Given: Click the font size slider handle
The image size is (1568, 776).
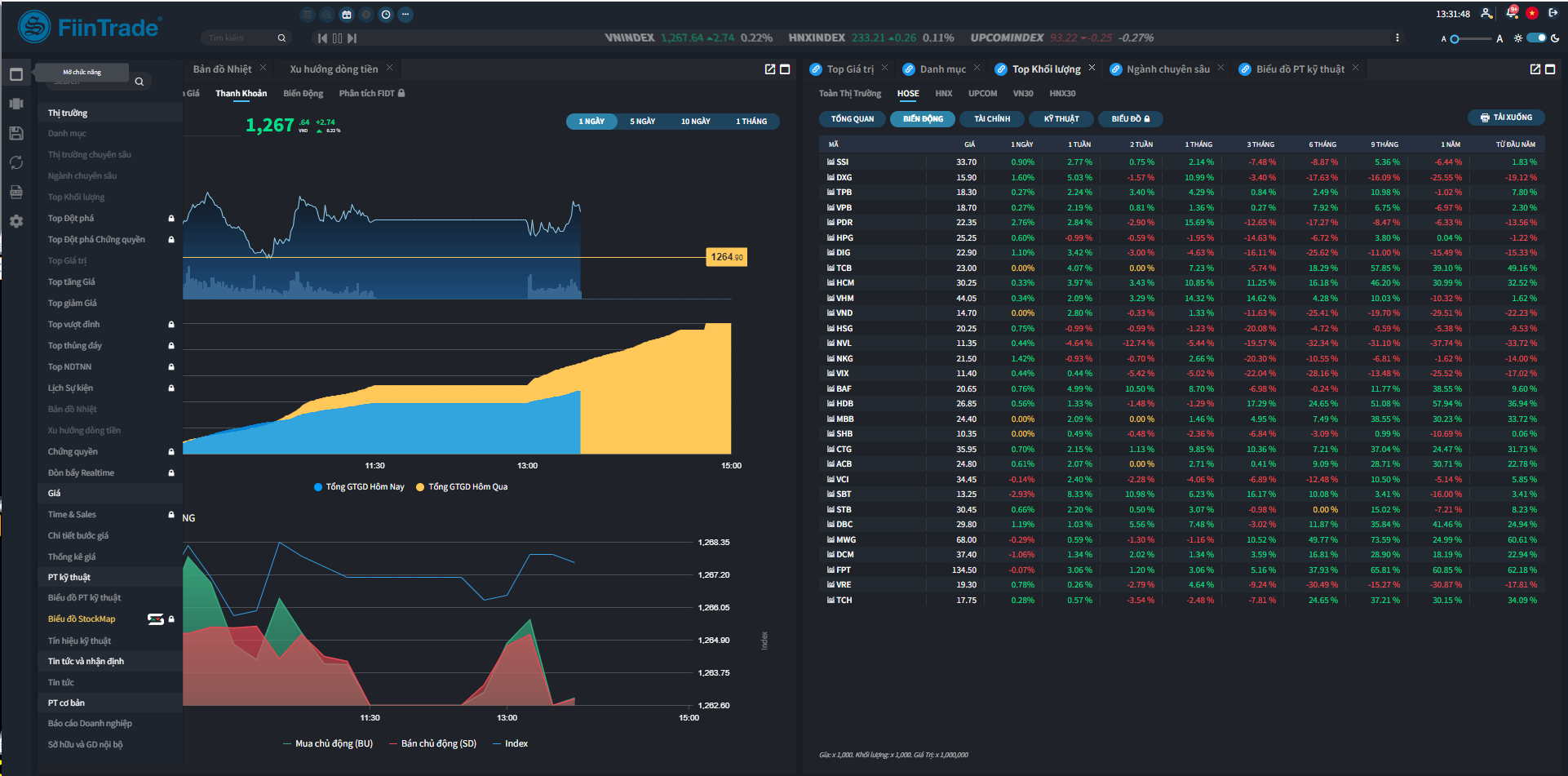Looking at the screenshot, I should tap(1455, 39).
